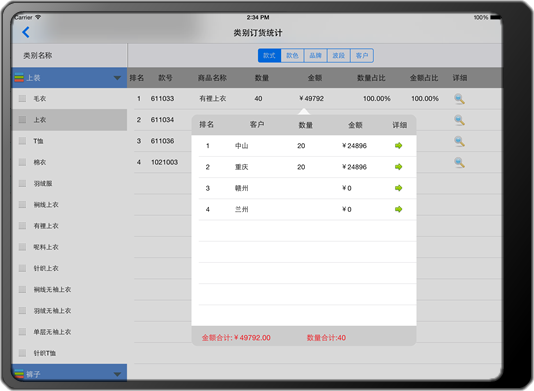Switch to the 款色 tab
This screenshot has height=391, width=534.
pos(292,56)
